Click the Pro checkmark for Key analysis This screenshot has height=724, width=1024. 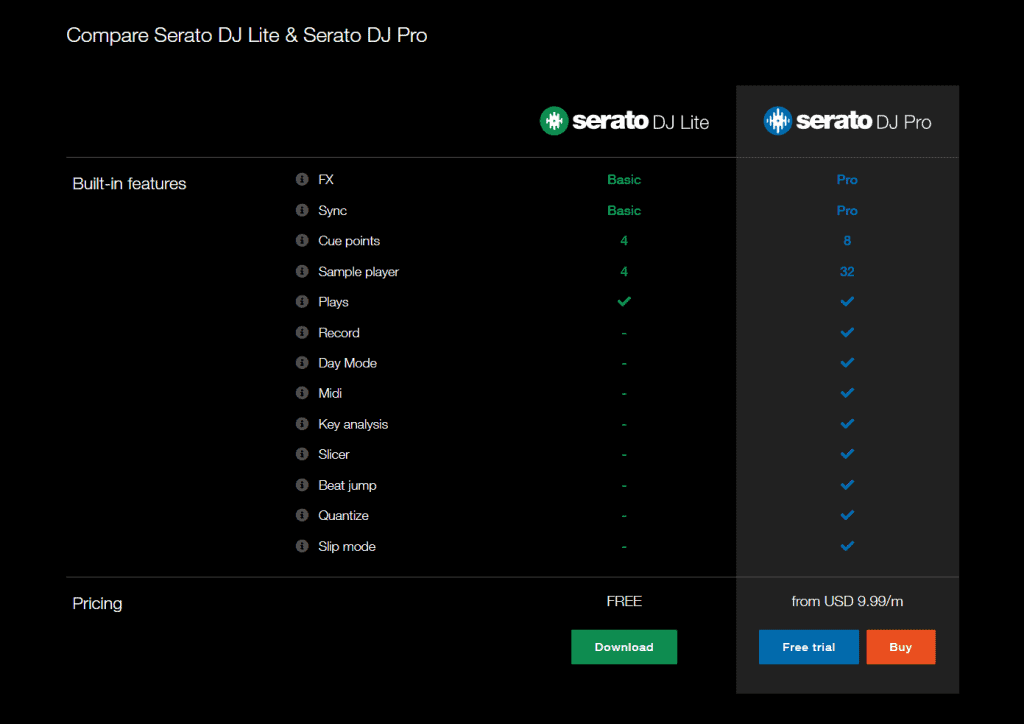[x=847, y=424]
